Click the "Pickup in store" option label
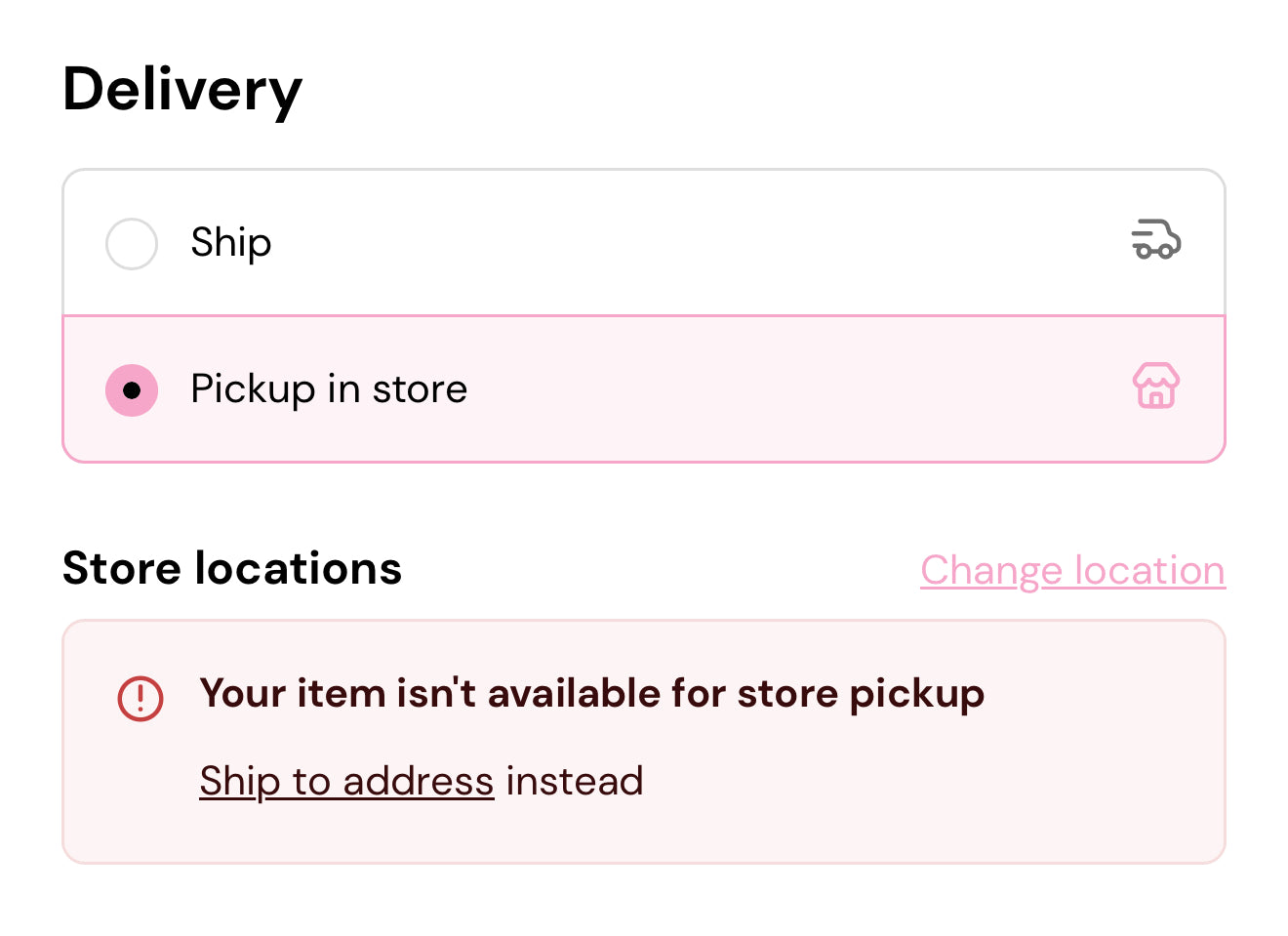1288x936 pixels. (329, 389)
